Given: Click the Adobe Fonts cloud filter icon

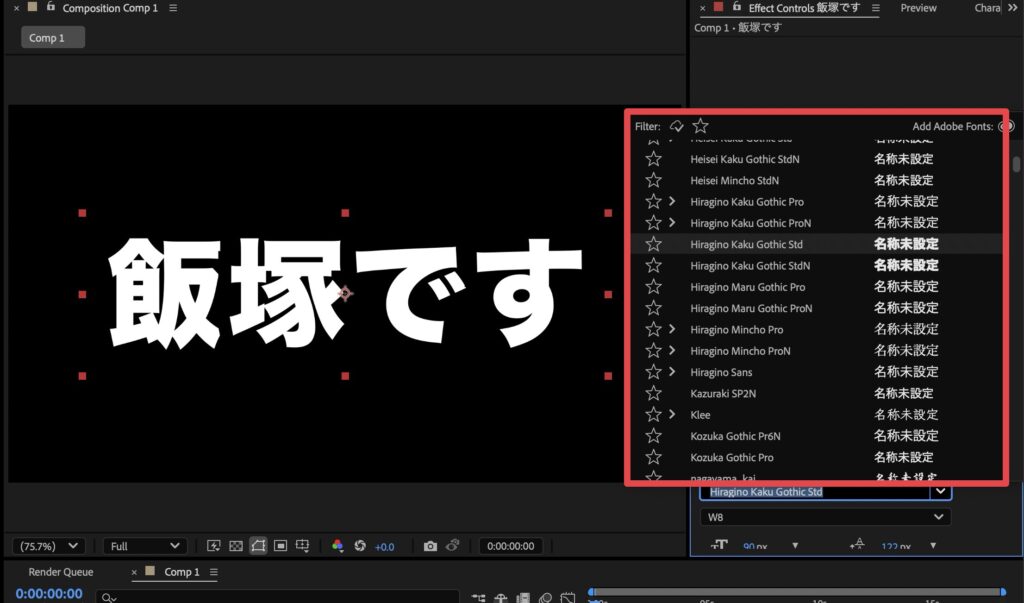Looking at the screenshot, I should click(x=677, y=126).
